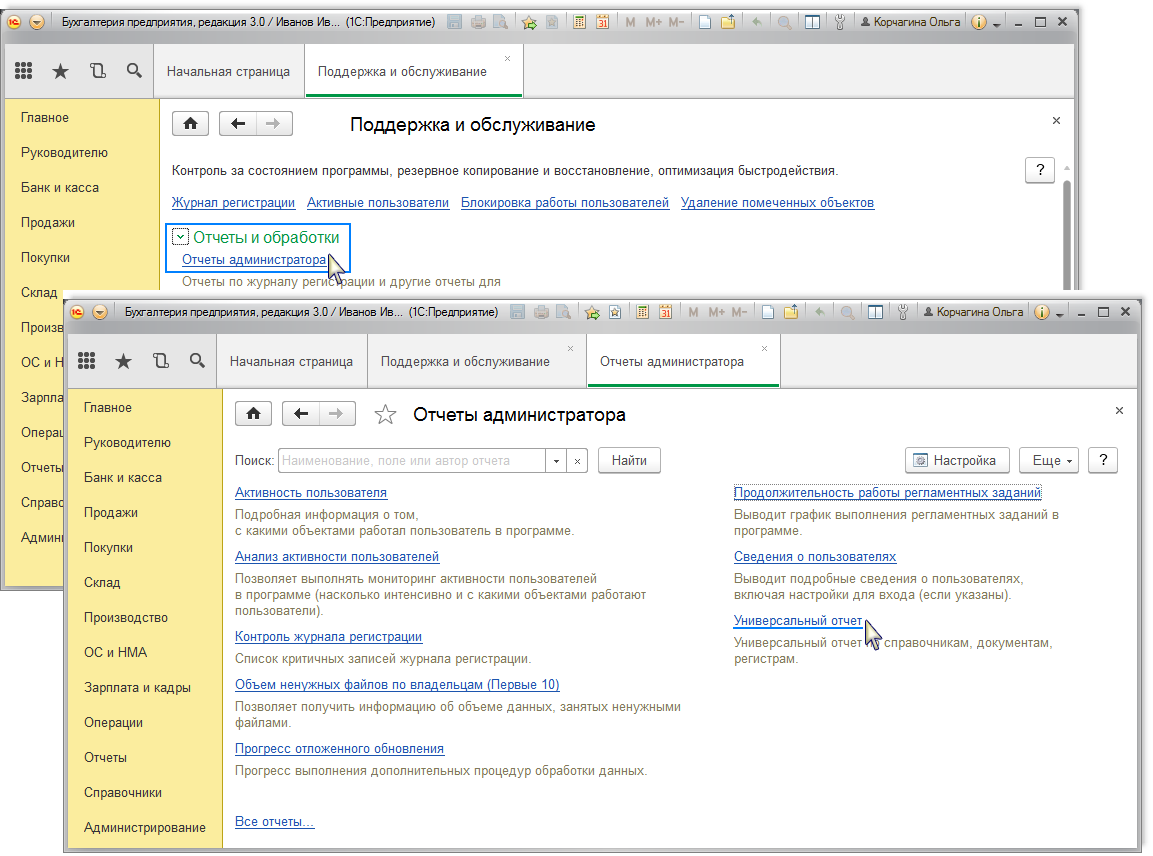
Task: Click calculator icon in back window title bar
Action: click(579, 22)
